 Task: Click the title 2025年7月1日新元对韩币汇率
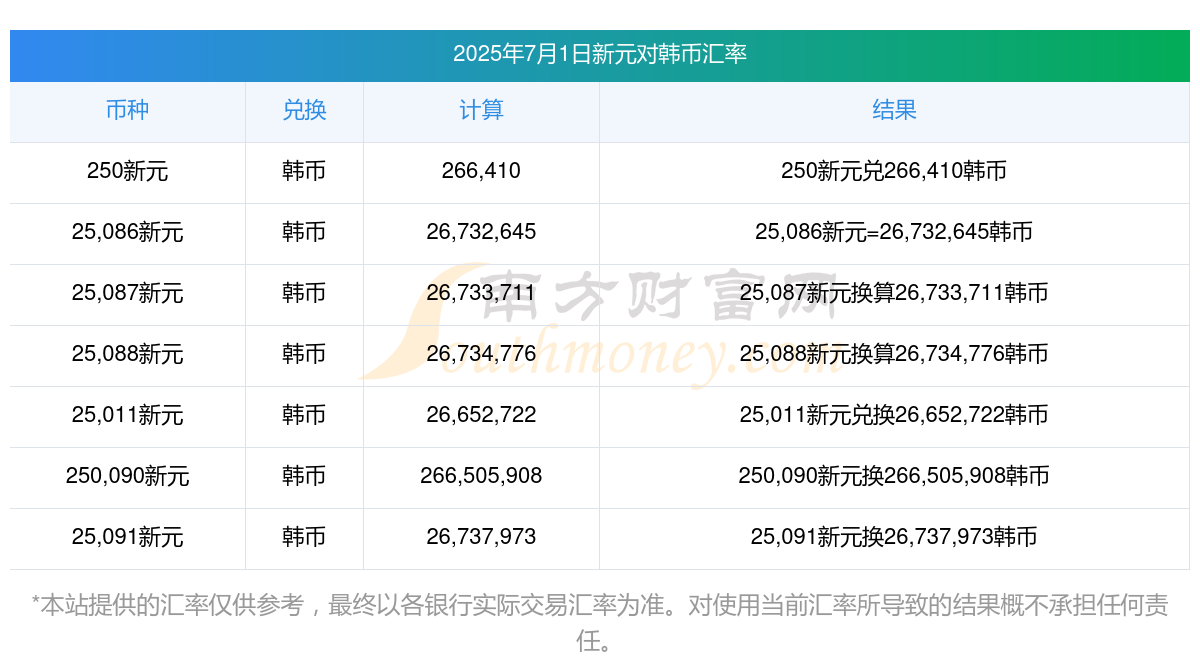(x=600, y=54)
